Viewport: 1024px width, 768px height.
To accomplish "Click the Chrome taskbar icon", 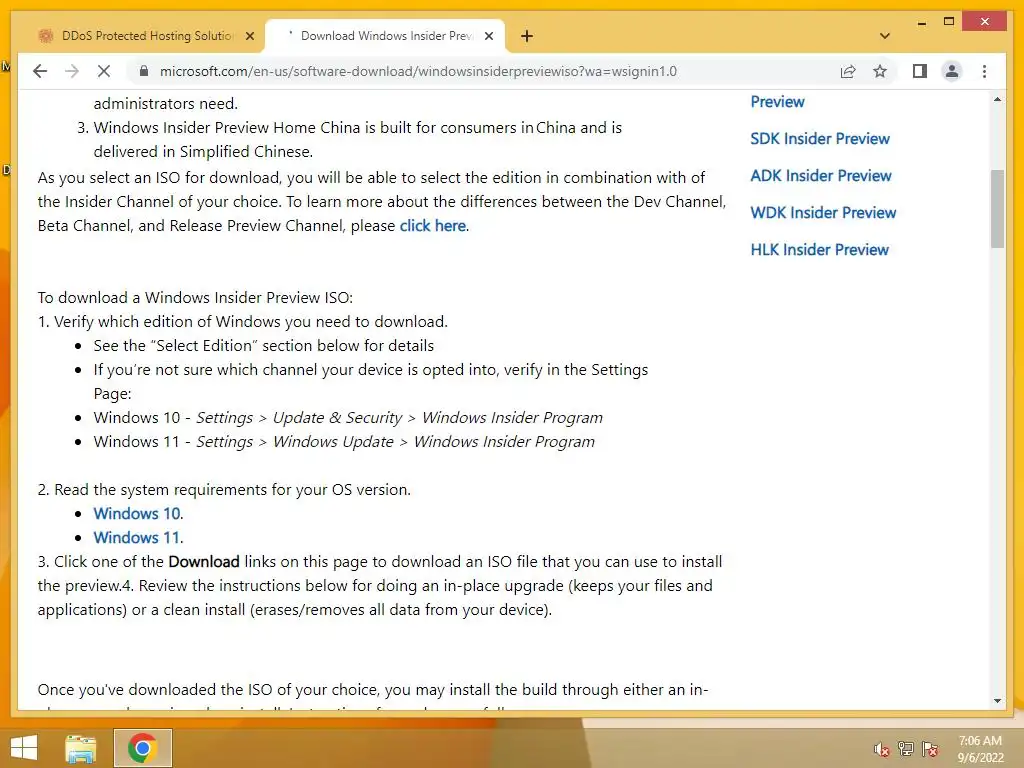I will tap(142, 748).
